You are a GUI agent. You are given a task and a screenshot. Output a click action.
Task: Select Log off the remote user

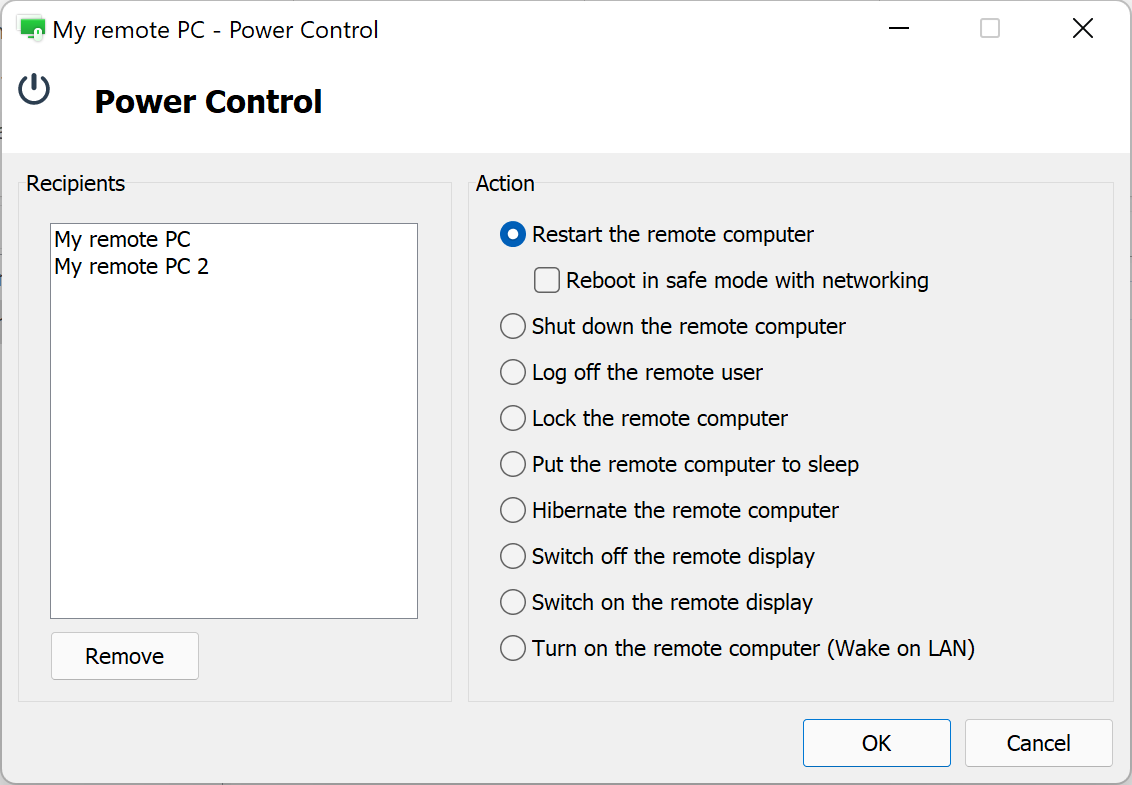[x=513, y=373]
